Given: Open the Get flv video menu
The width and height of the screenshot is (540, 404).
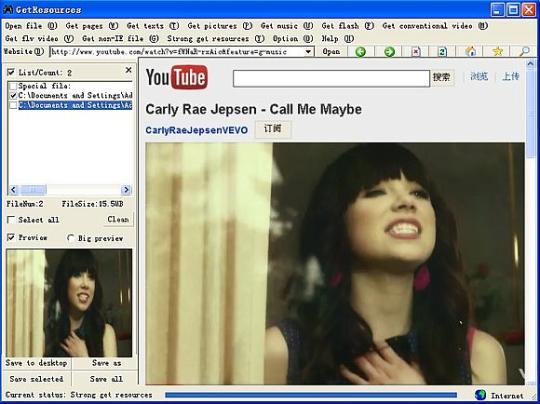Looking at the screenshot, I should click(x=40, y=39).
